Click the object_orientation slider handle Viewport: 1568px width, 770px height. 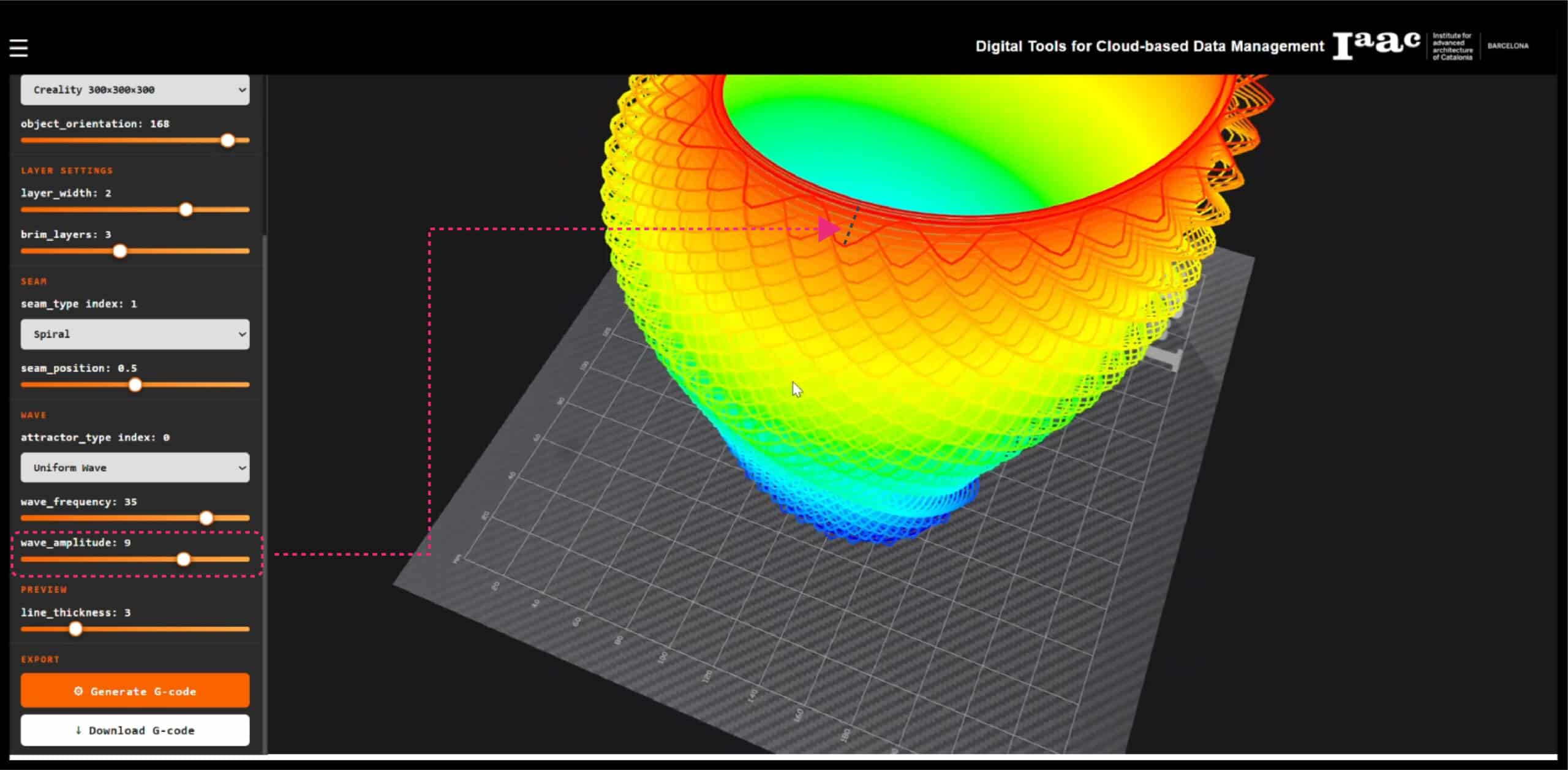[228, 140]
